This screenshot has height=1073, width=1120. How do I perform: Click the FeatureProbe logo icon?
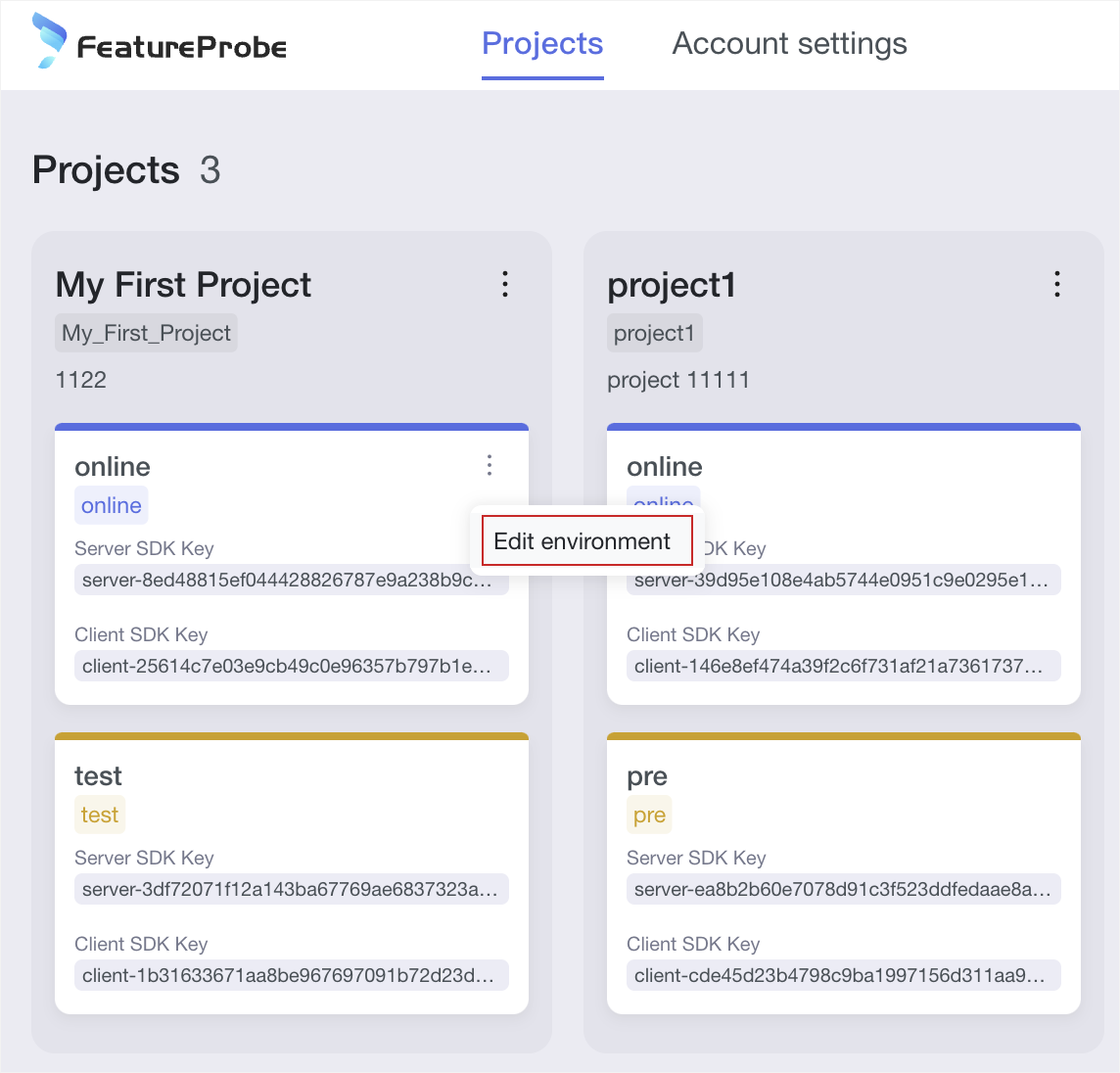click(49, 41)
